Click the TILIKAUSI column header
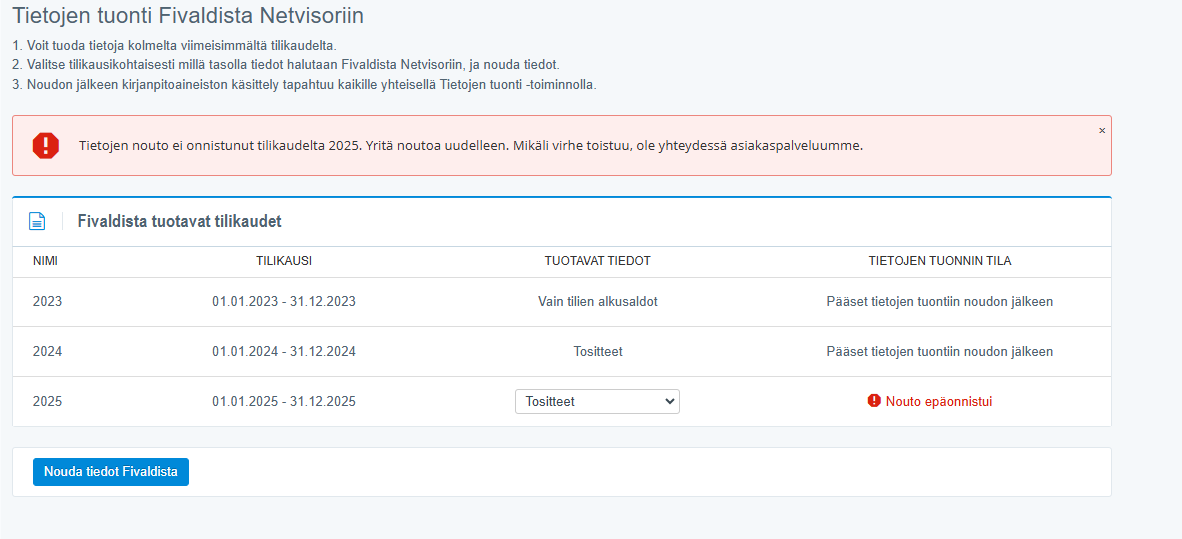 point(284,261)
